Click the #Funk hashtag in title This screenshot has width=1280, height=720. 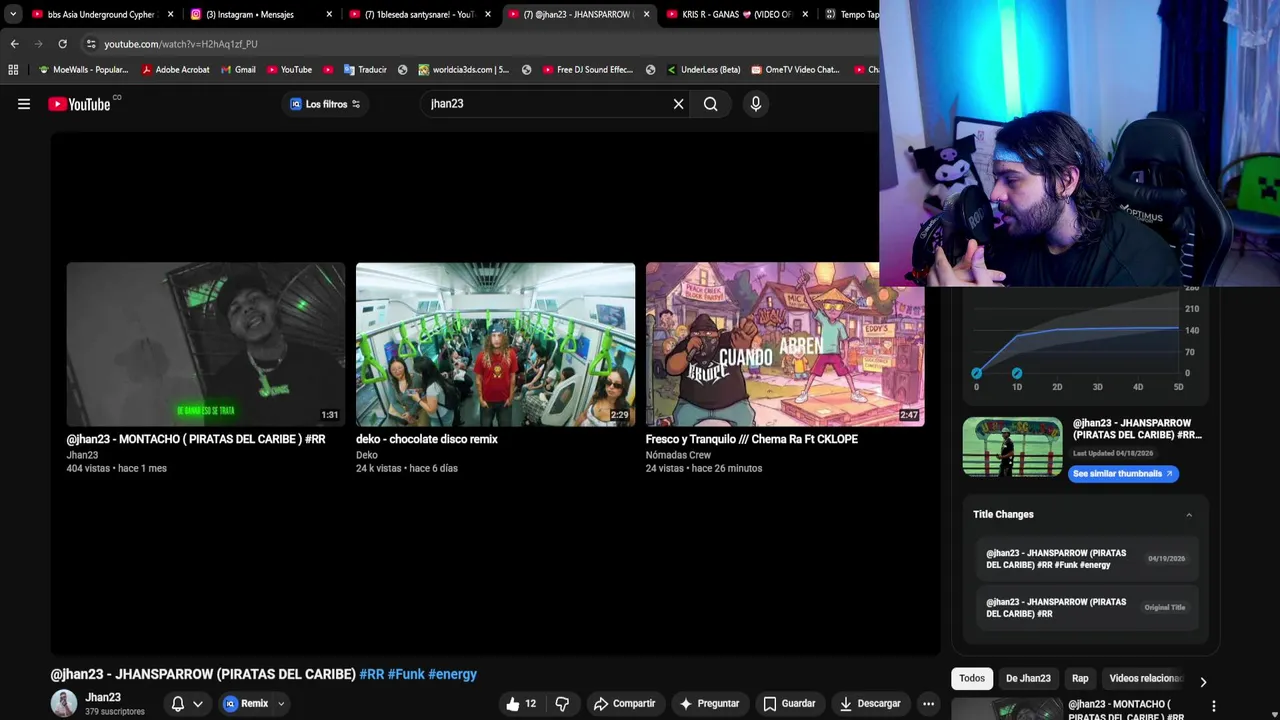point(406,674)
